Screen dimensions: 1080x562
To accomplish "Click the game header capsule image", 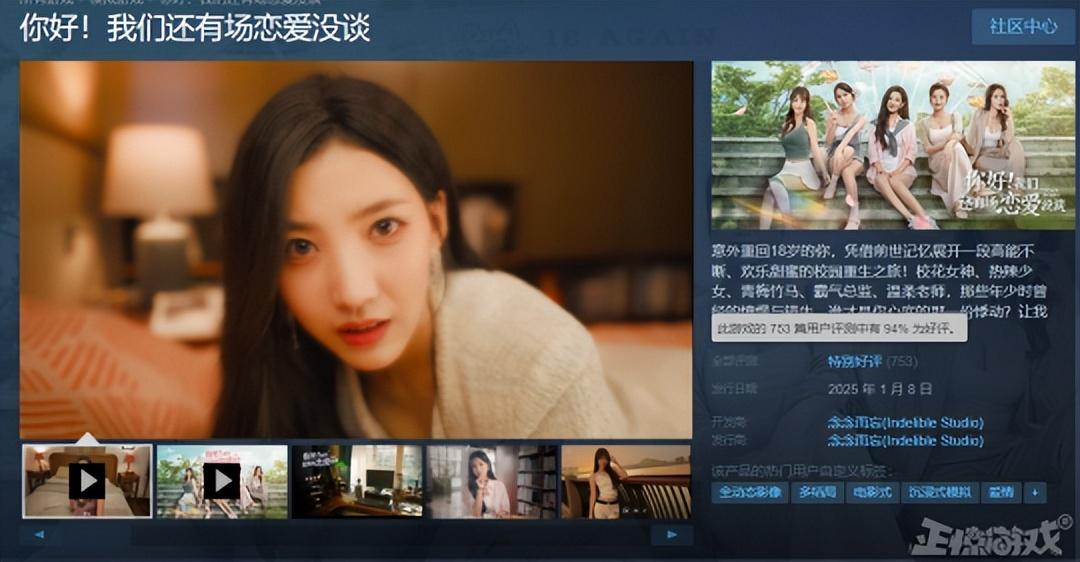I will pos(893,146).
